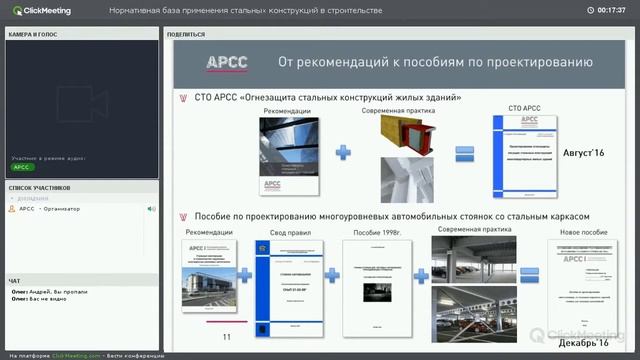Click the ClickMeeting logo in header
Viewport: 640px width, 360px height.
(42, 11)
